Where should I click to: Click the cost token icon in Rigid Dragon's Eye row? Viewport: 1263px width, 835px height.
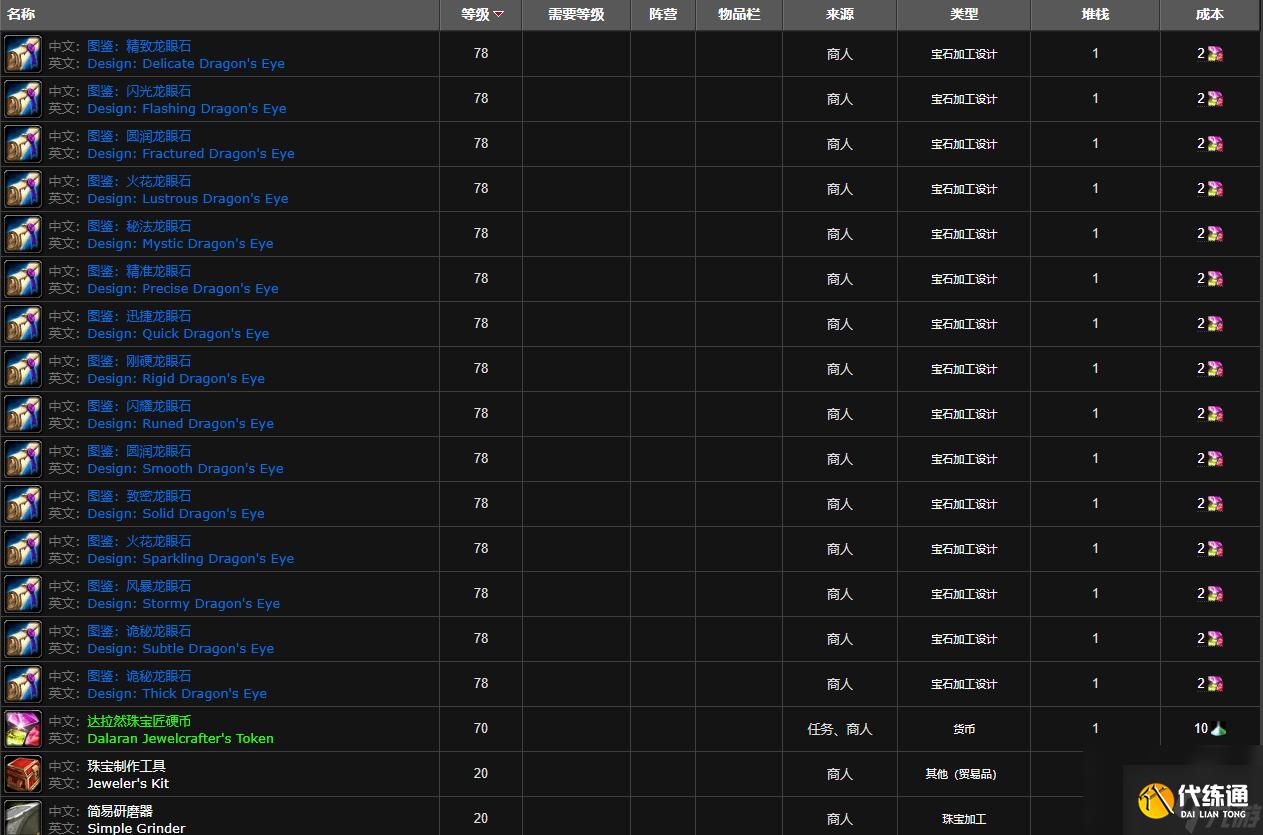1215,369
